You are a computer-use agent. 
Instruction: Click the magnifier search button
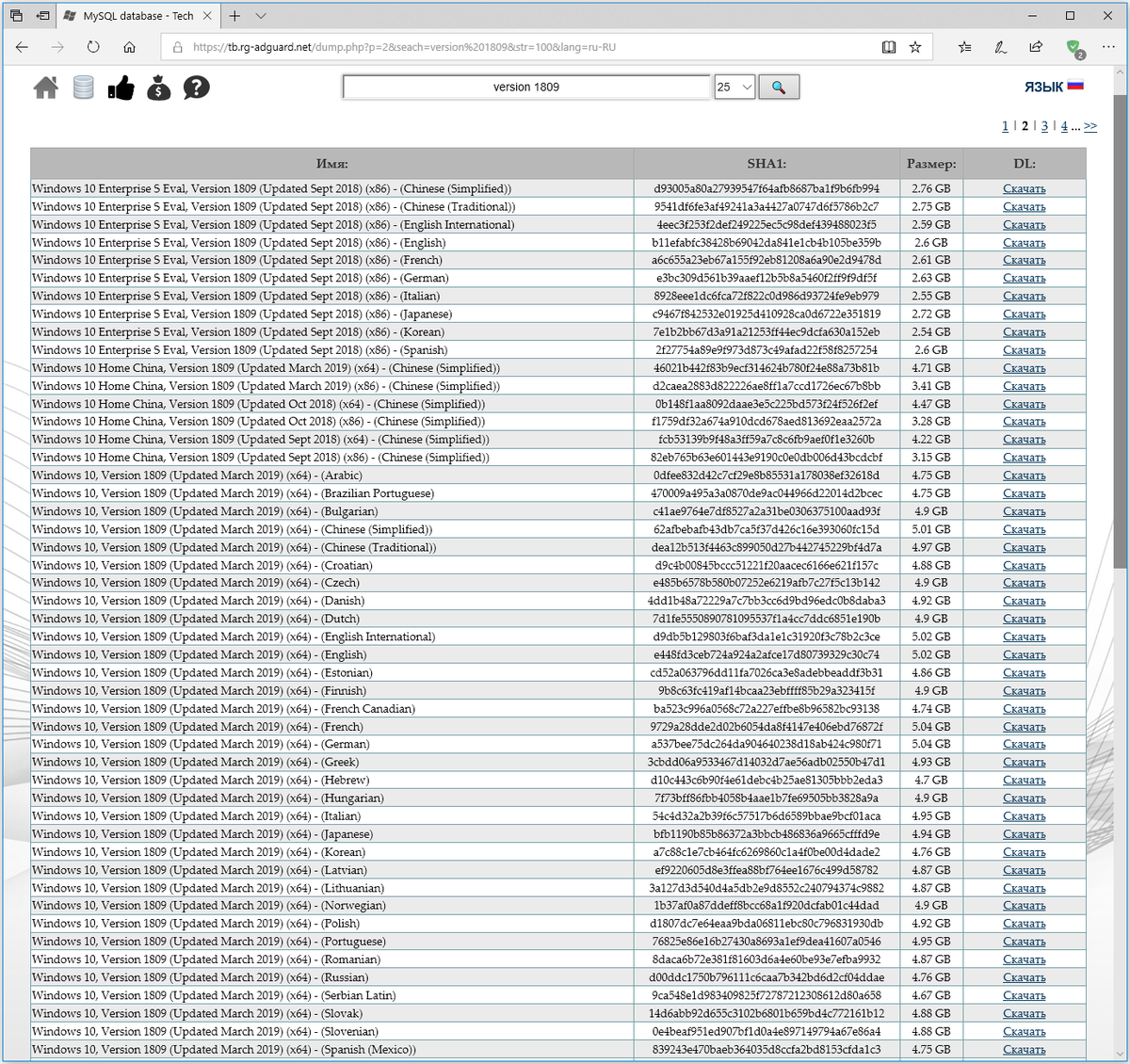point(779,87)
